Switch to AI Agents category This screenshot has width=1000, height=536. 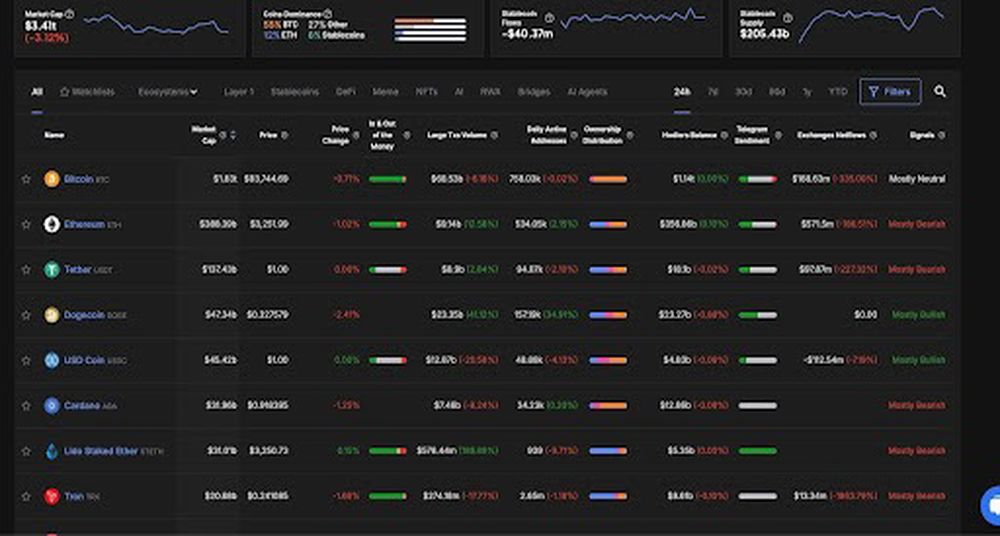coord(587,92)
